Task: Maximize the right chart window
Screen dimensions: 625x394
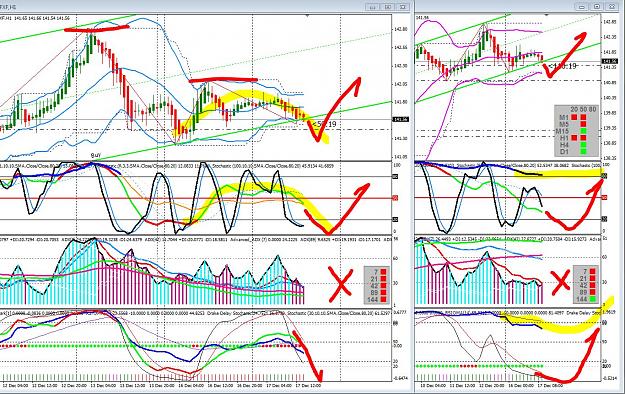Action: (x=597, y=7)
